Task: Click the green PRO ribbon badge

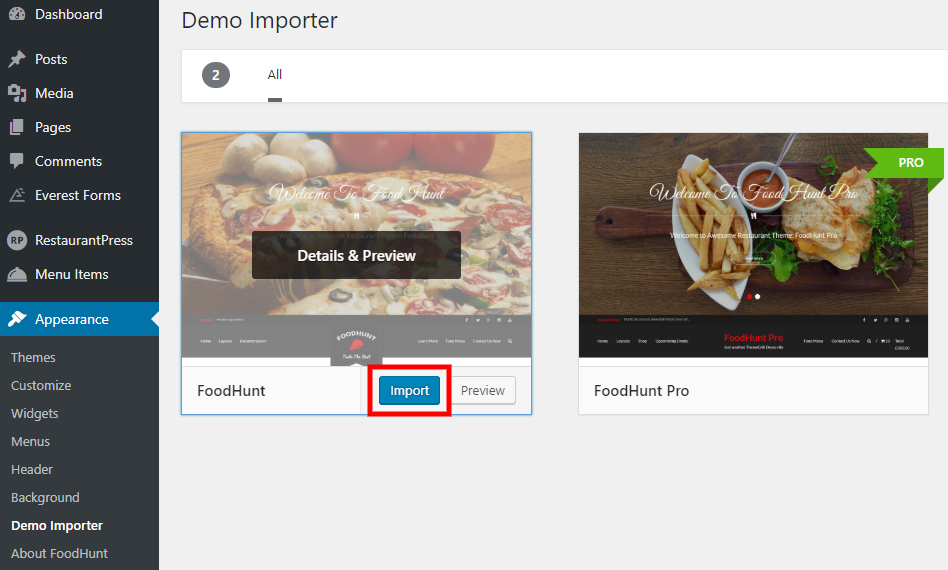Action: [904, 163]
